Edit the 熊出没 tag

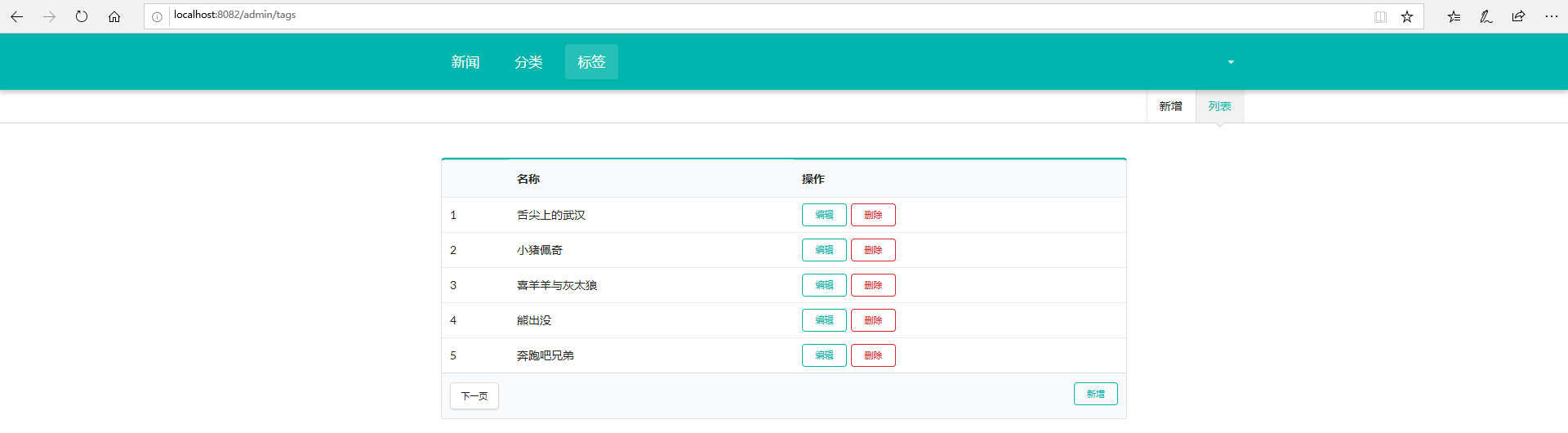tap(824, 320)
